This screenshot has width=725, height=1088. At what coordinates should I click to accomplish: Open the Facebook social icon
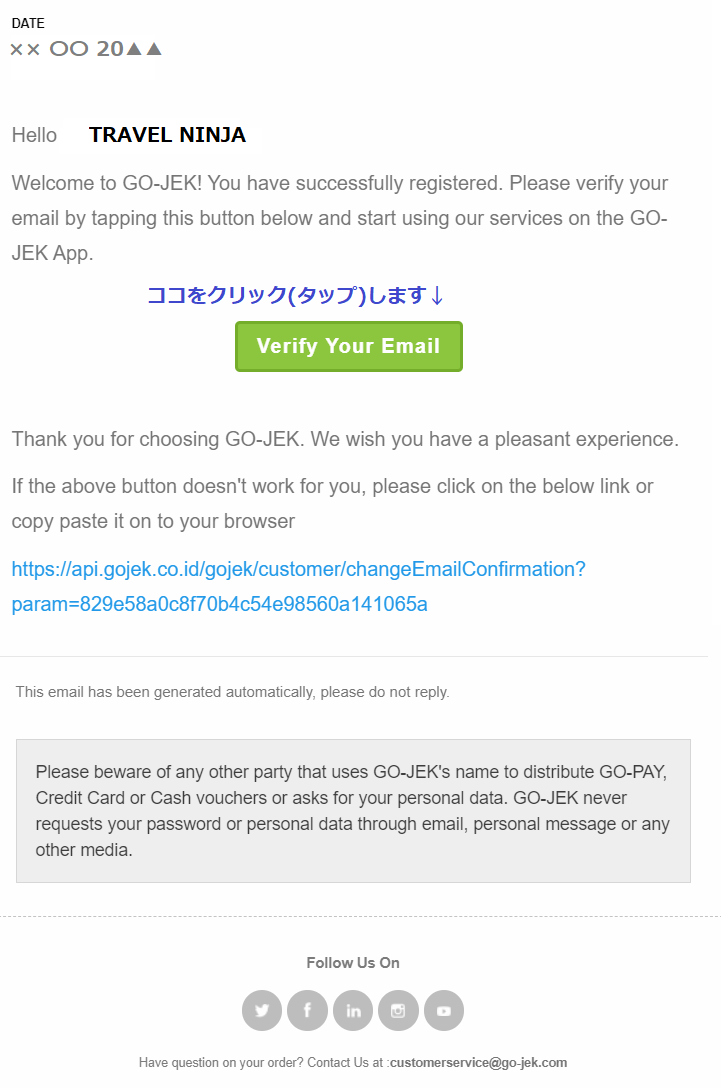307,1010
